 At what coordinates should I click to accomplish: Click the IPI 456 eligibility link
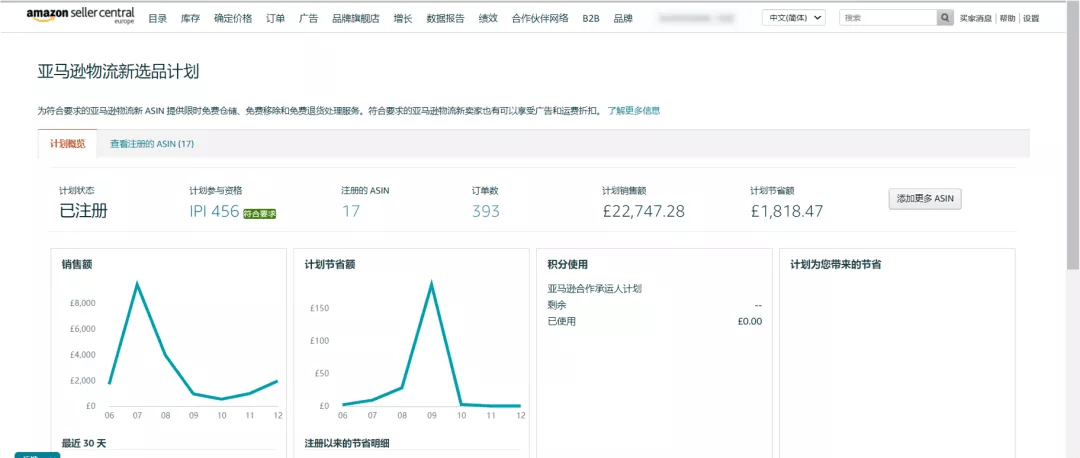click(x=214, y=211)
